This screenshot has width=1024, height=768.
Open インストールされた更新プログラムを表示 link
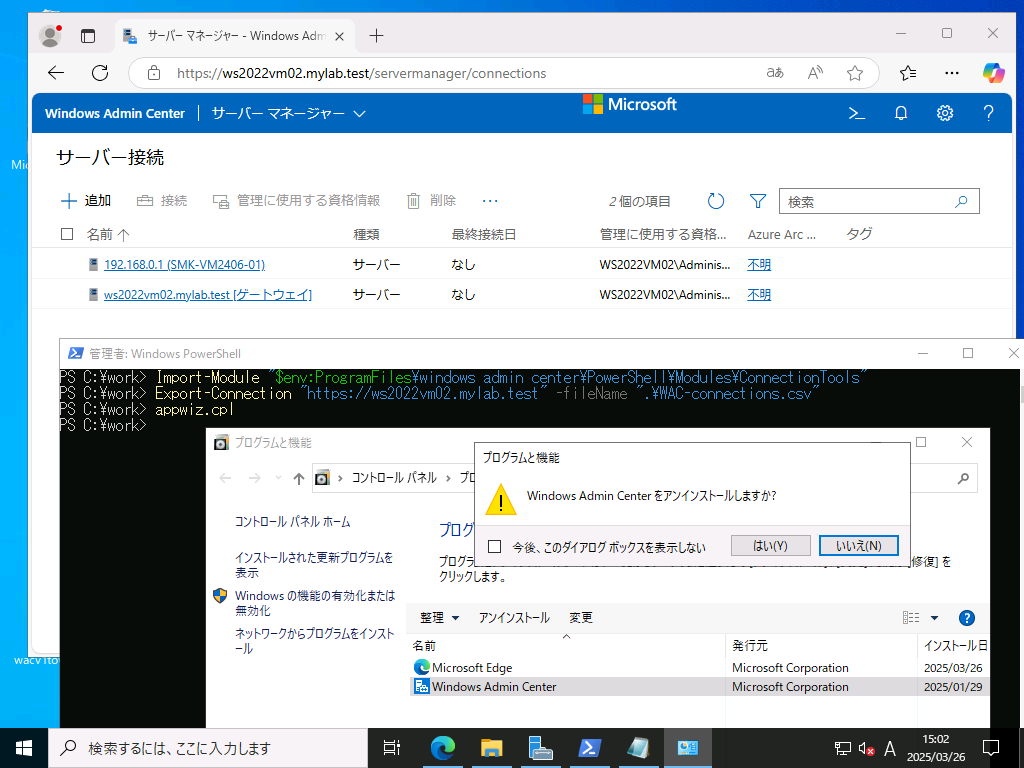pos(314,565)
